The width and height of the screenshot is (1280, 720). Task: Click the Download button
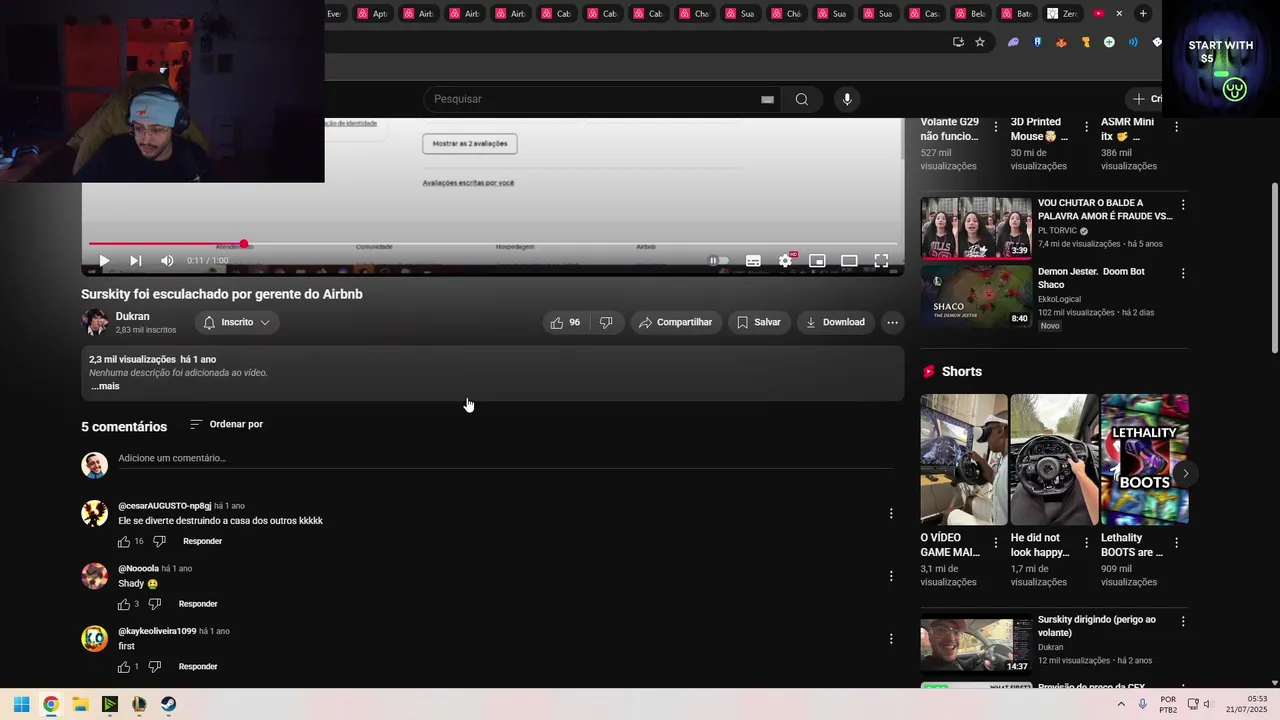click(x=835, y=322)
